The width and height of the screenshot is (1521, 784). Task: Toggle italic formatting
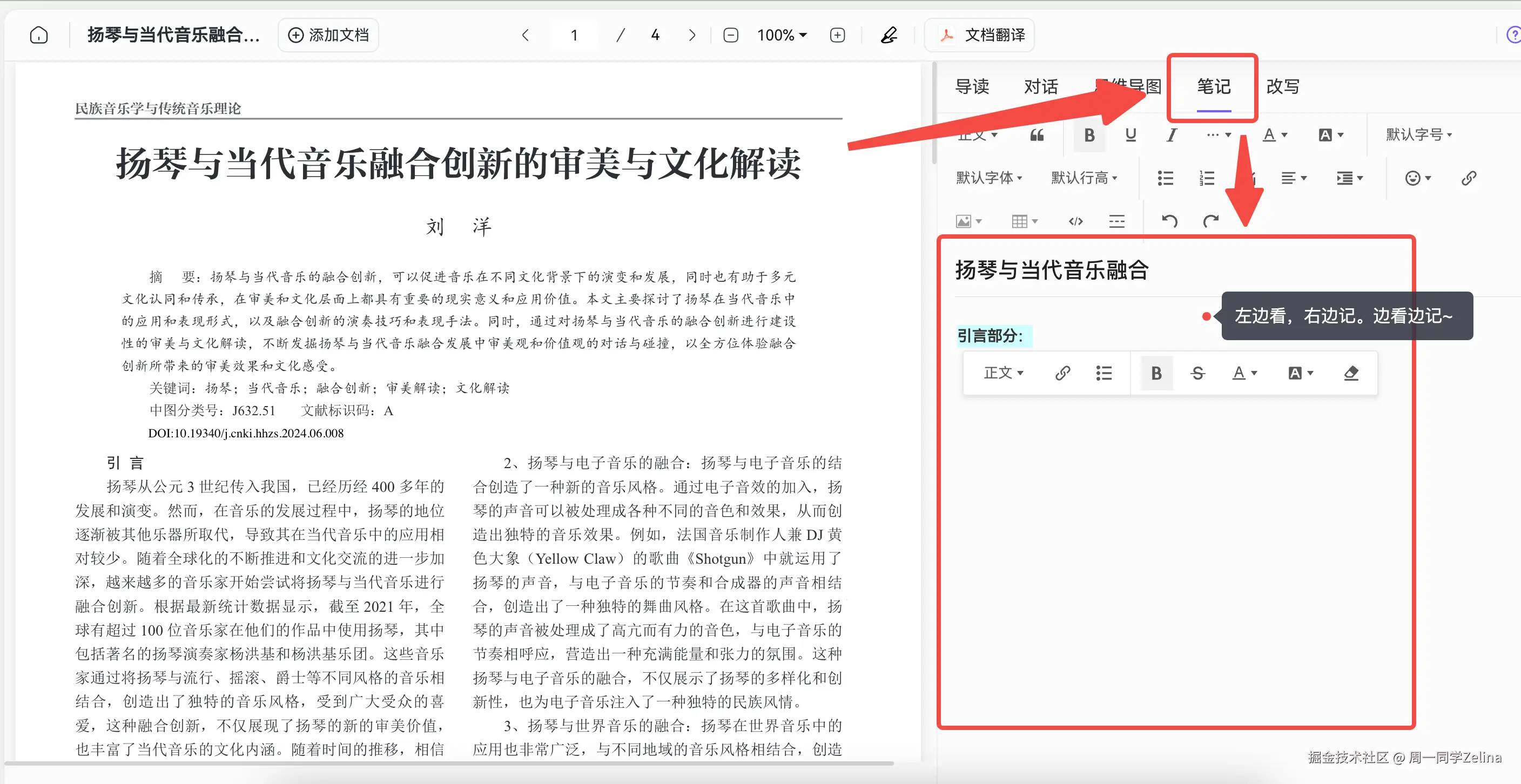point(1172,134)
